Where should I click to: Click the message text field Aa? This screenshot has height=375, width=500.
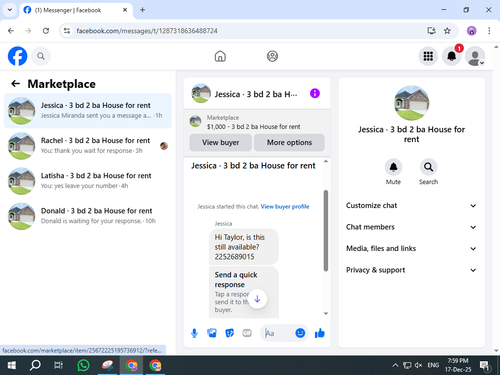[278, 333]
